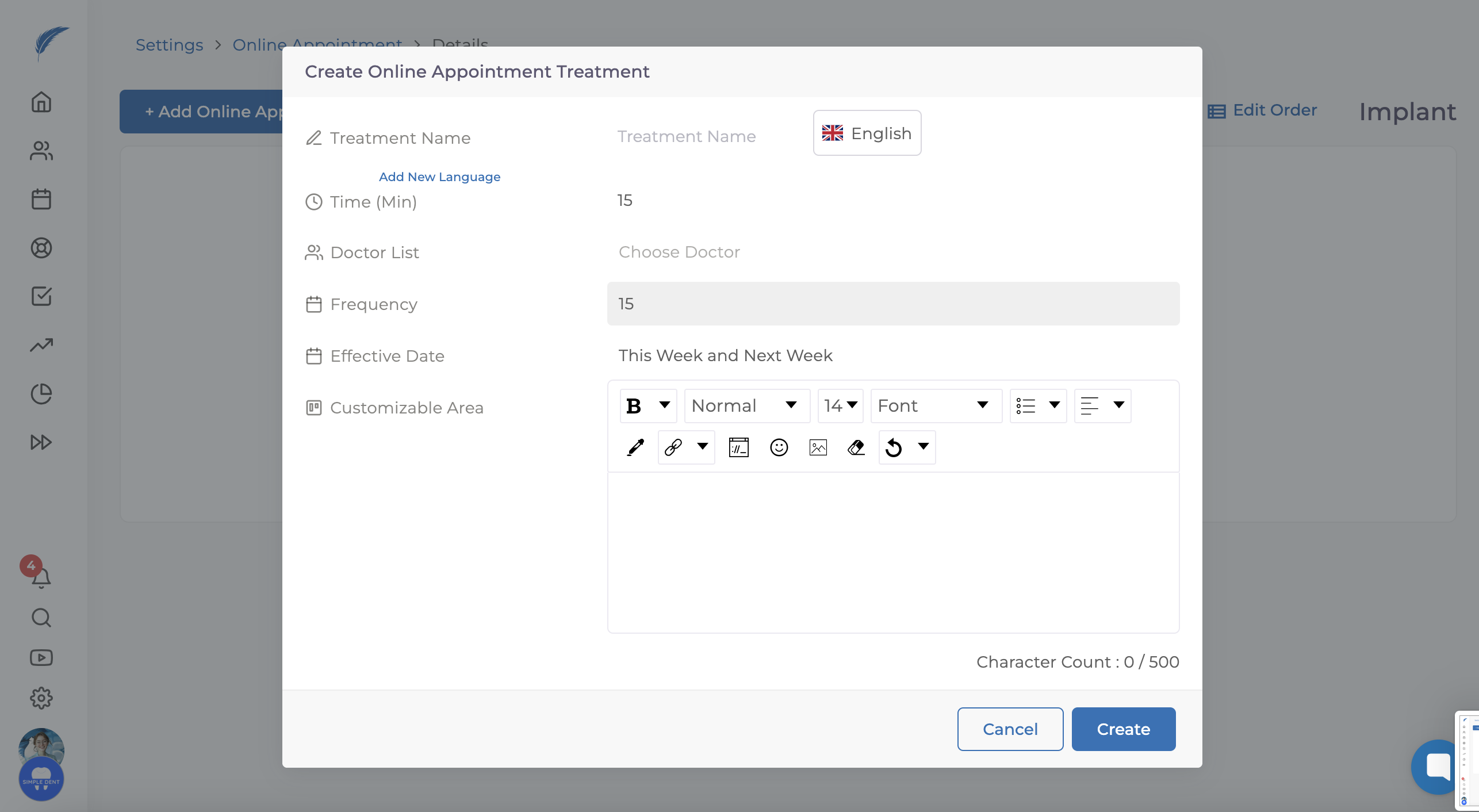Toggle bold text formatting
This screenshot has height=812, width=1479.
pos(634,406)
